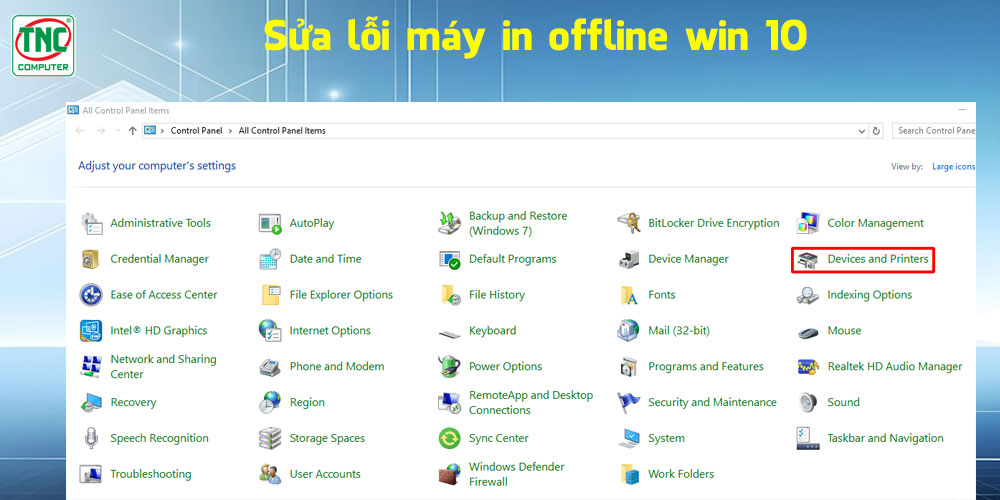
Task: Open the Sync Center icon
Action: [x=450, y=438]
